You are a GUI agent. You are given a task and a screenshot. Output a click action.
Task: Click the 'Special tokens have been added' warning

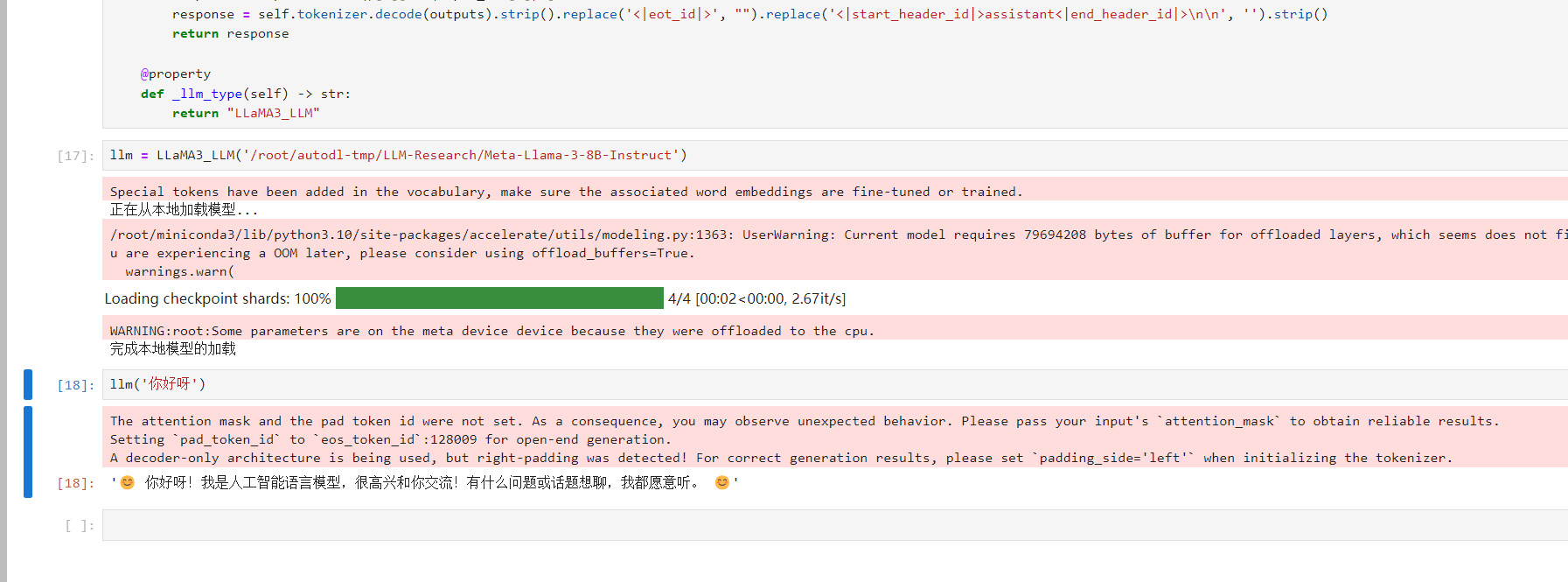[566, 192]
